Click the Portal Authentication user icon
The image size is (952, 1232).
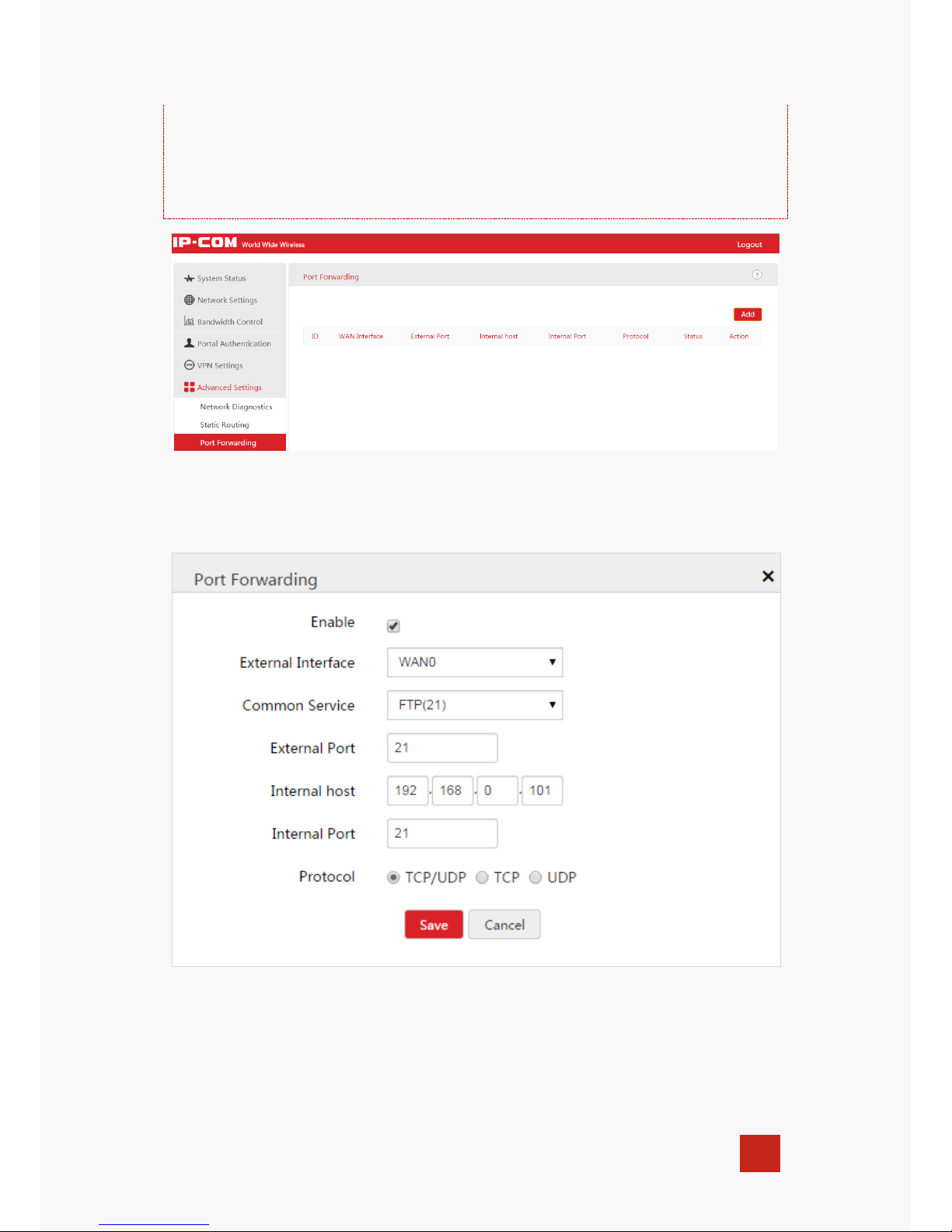[189, 343]
